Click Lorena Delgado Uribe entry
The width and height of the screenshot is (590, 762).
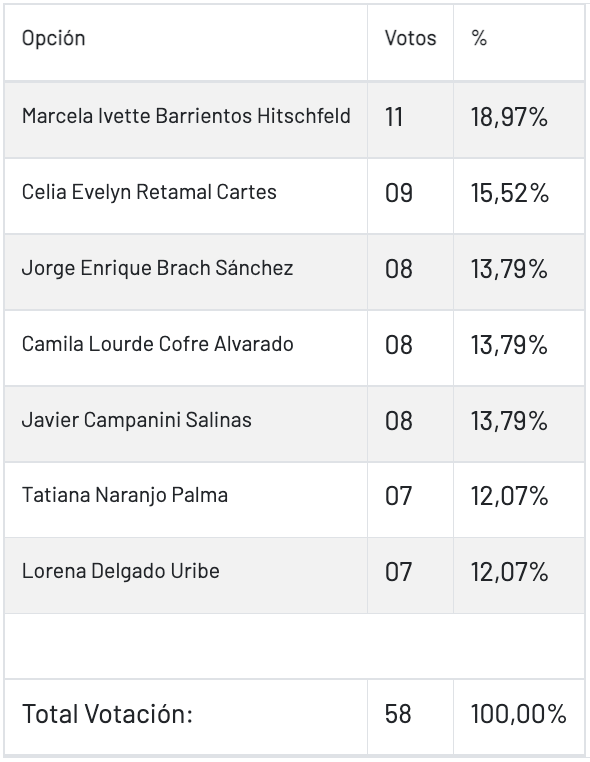click(121, 572)
